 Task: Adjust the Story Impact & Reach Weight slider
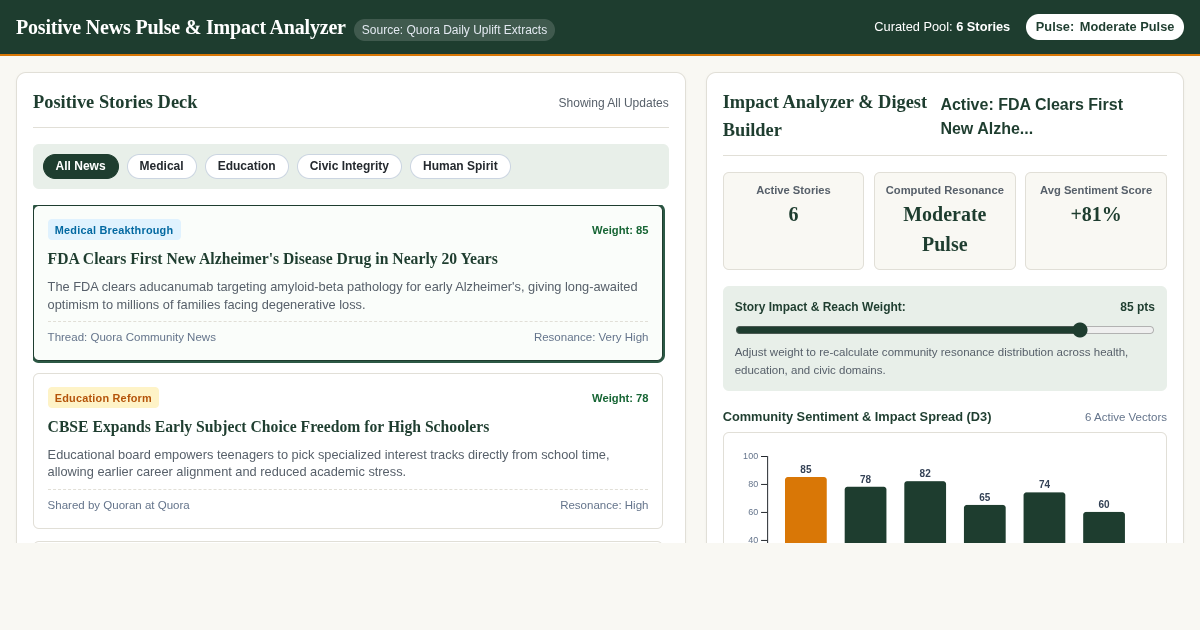tap(944, 330)
